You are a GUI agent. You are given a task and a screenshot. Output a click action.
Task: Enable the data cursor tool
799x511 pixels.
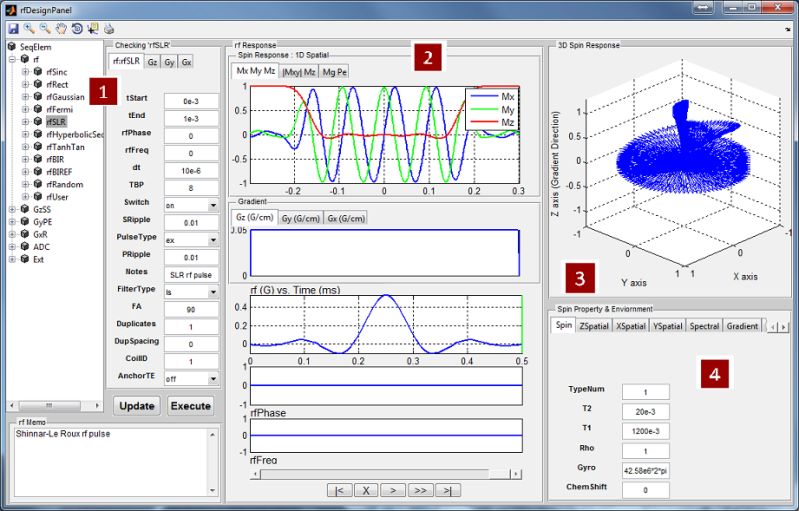(x=93, y=29)
